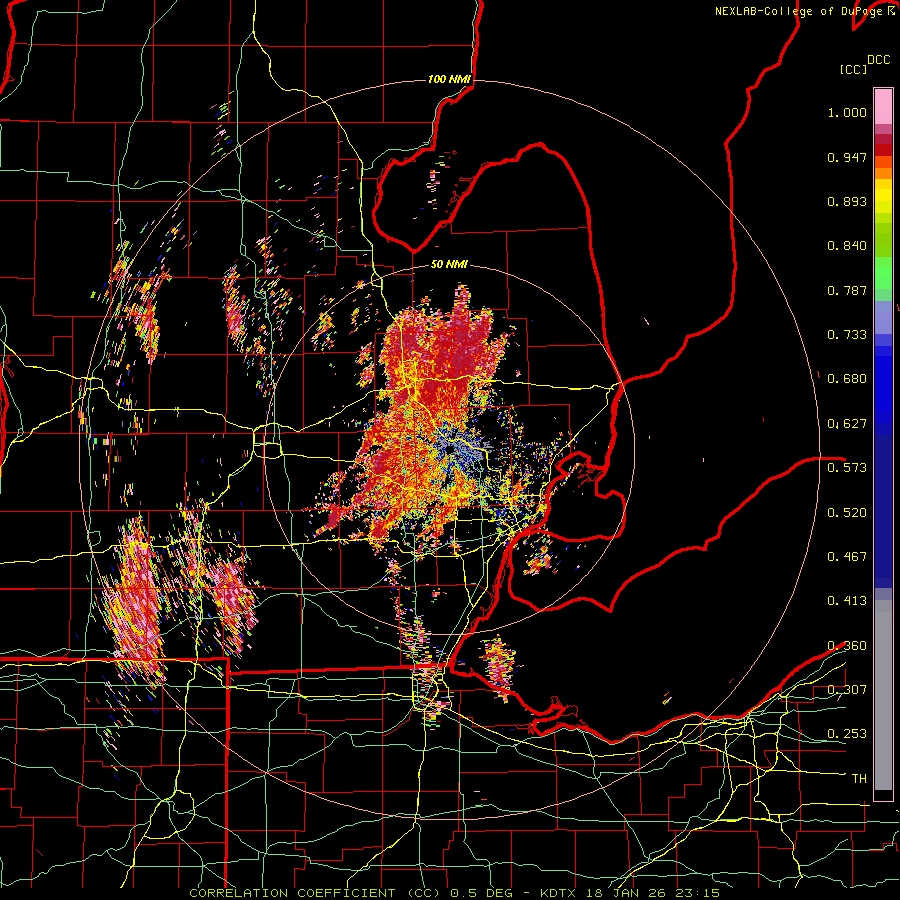Click the KDTX radar site at echo center
The height and width of the screenshot is (900, 900).
pyautogui.click(x=449, y=449)
